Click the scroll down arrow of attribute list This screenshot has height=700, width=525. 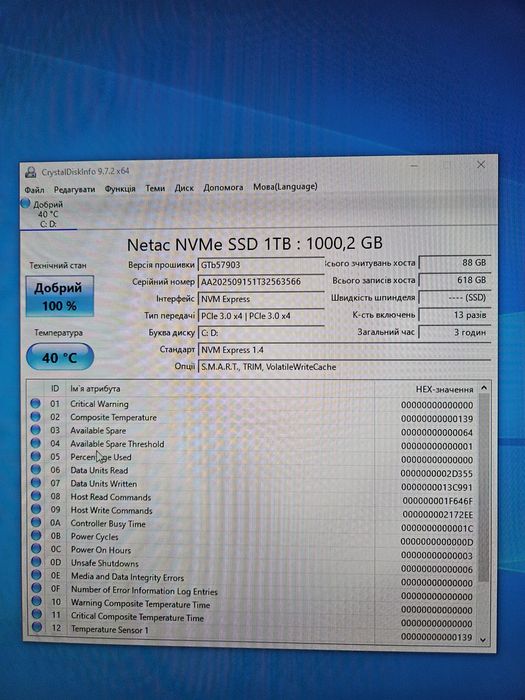point(483,639)
